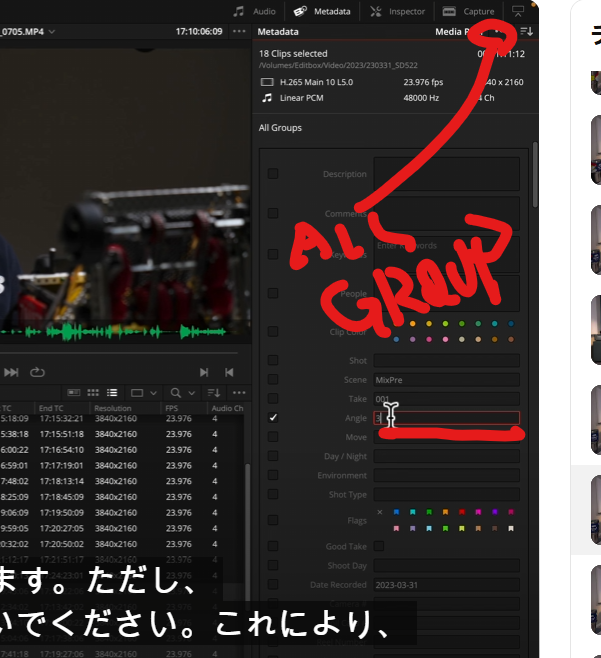Tick the Move checkbox

click(273, 436)
